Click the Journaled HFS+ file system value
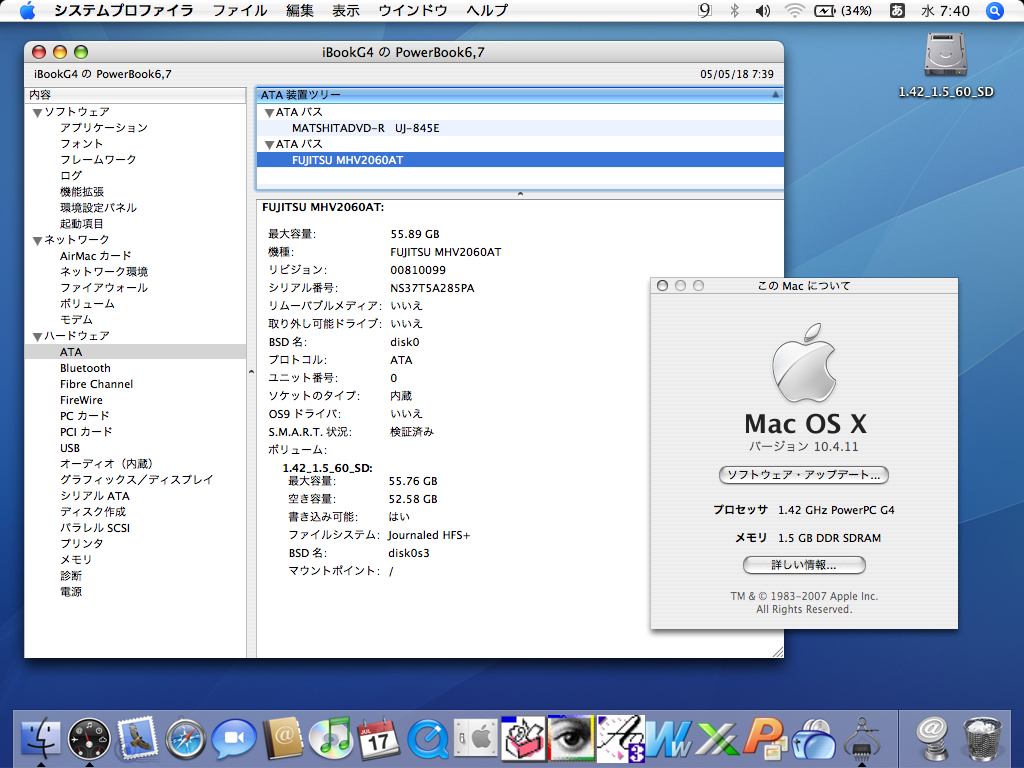This screenshot has width=1024, height=768. (429, 535)
